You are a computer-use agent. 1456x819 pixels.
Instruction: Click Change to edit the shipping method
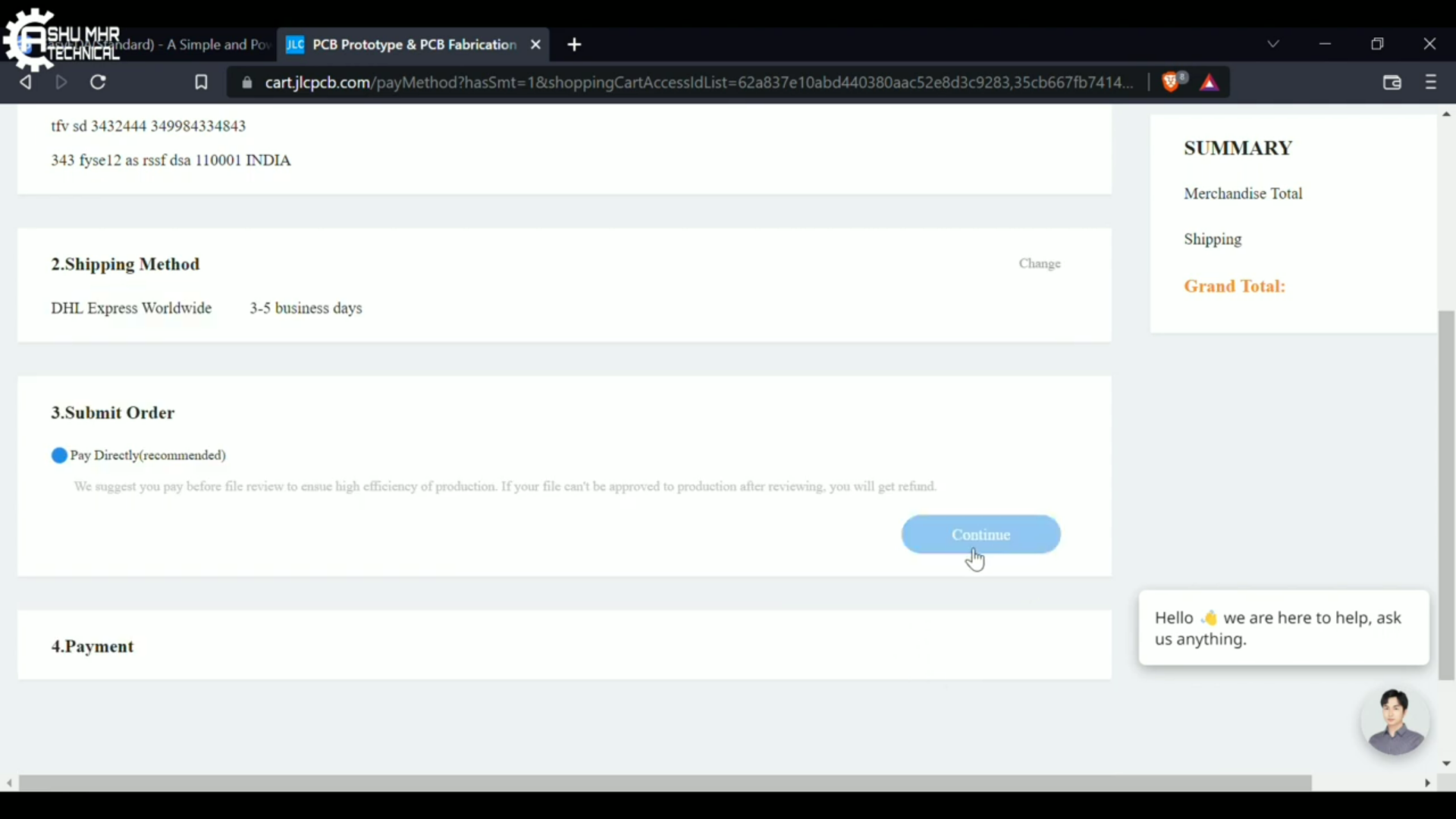[x=1040, y=263]
